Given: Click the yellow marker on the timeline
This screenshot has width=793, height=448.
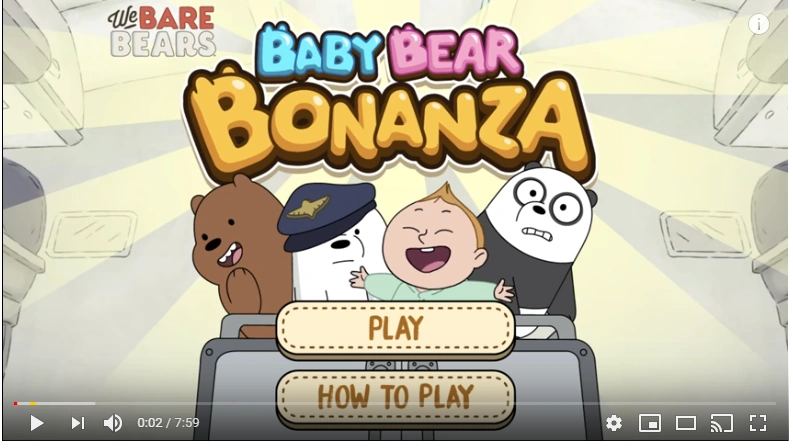Looking at the screenshot, I should tap(33, 404).
